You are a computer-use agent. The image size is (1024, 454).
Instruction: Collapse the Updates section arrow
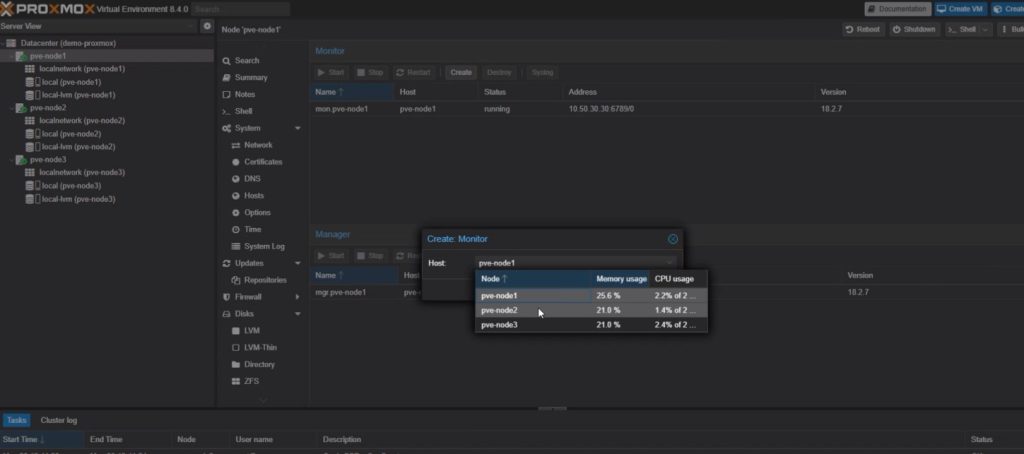(x=298, y=263)
